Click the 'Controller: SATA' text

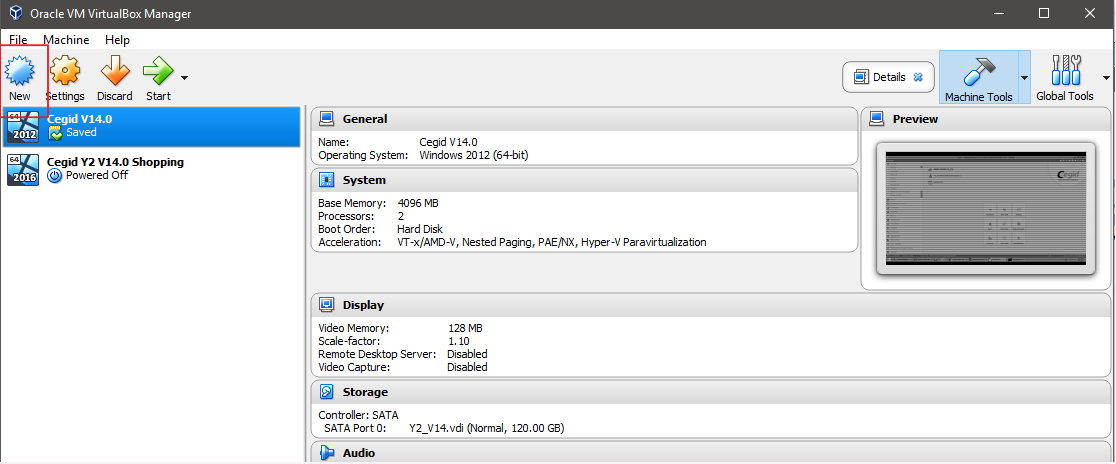pyautogui.click(x=358, y=415)
